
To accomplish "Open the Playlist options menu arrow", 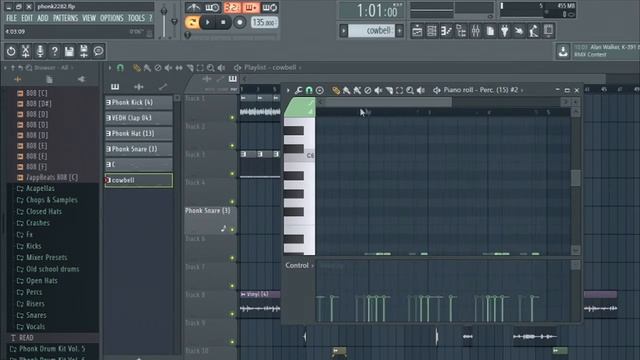I will [109, 68].
